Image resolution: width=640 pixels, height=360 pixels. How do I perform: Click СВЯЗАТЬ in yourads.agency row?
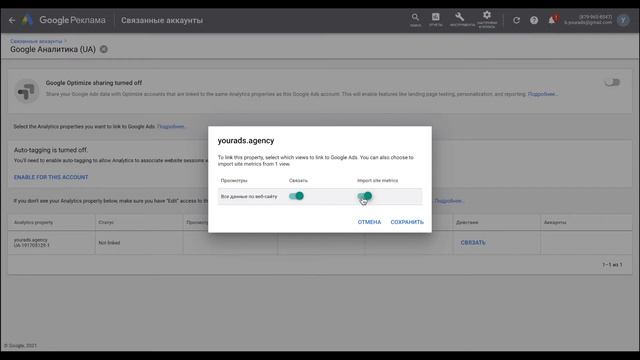pyautogui.click(x=473, y=242)
